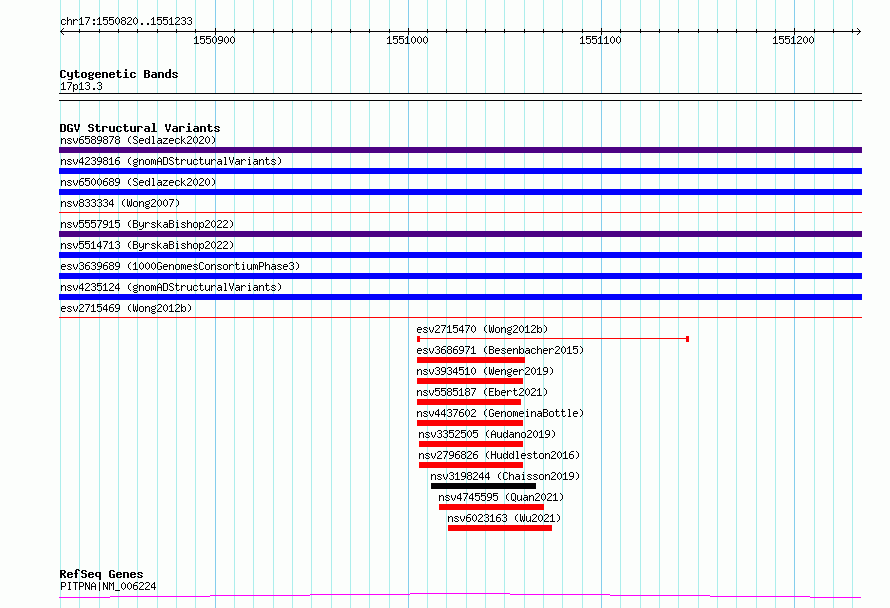Click the chr17:1550820..1551233 region label
Screen dimensions: 890x608
click(126, 21)
